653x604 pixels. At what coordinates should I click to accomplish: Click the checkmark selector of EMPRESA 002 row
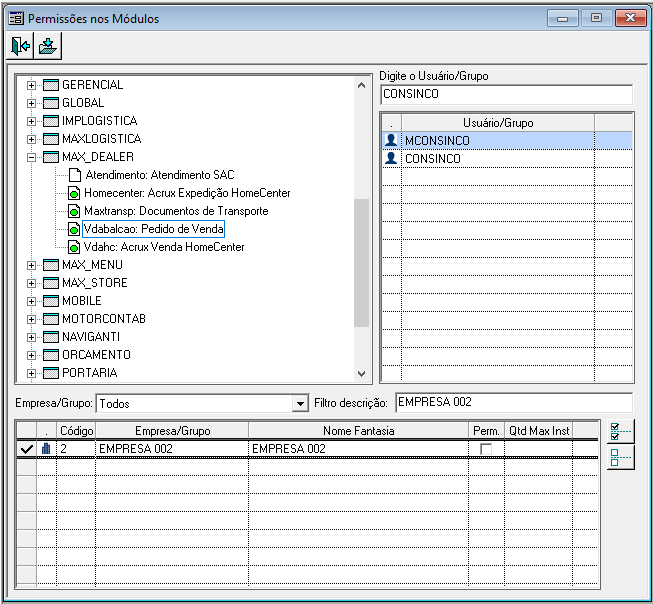[x=27, y=449]
